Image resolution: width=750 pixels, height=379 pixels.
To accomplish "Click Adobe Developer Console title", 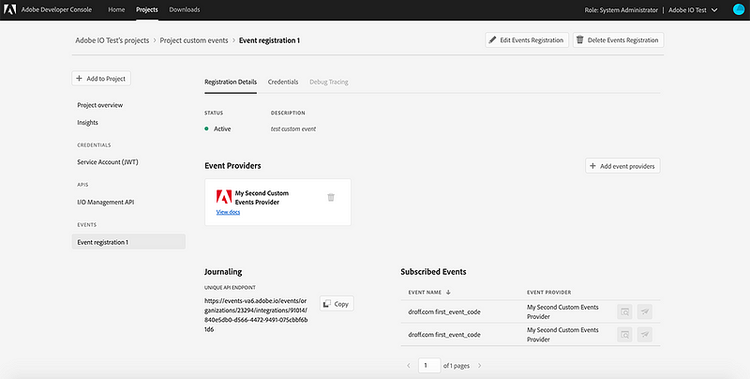I will (56, 10).
